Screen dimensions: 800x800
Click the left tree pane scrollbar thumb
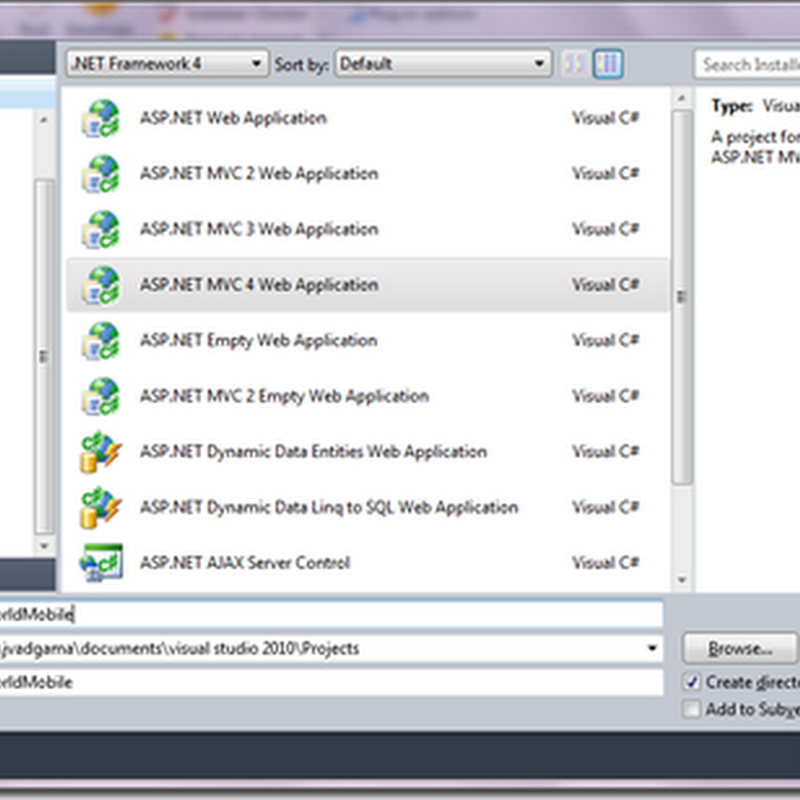pyautogui.click(x=44, y=357)
